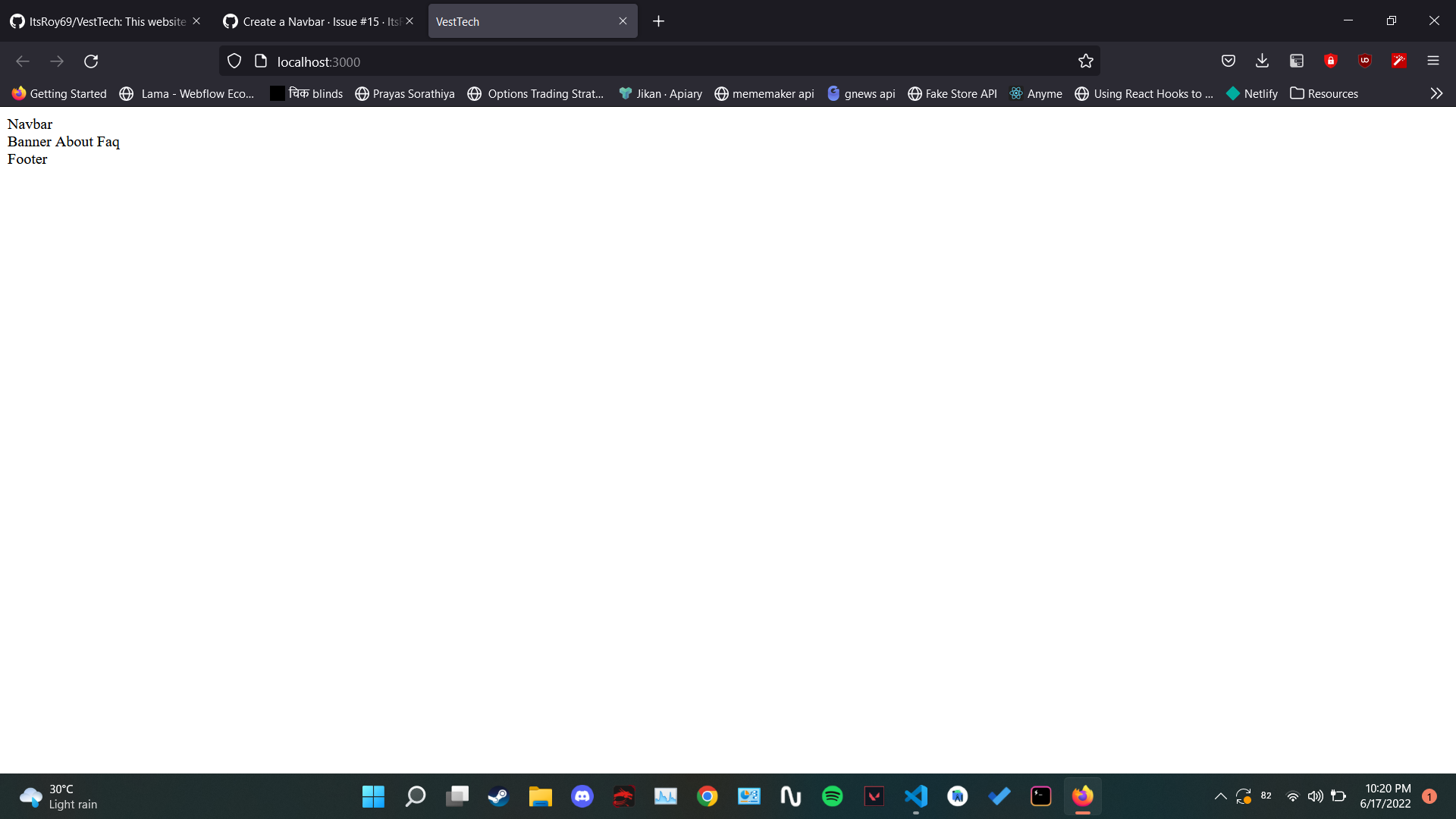Screen dimensions: 1456x819
Task: Launch Visual Studio Code from taskbar
Action: coord(916,796)
